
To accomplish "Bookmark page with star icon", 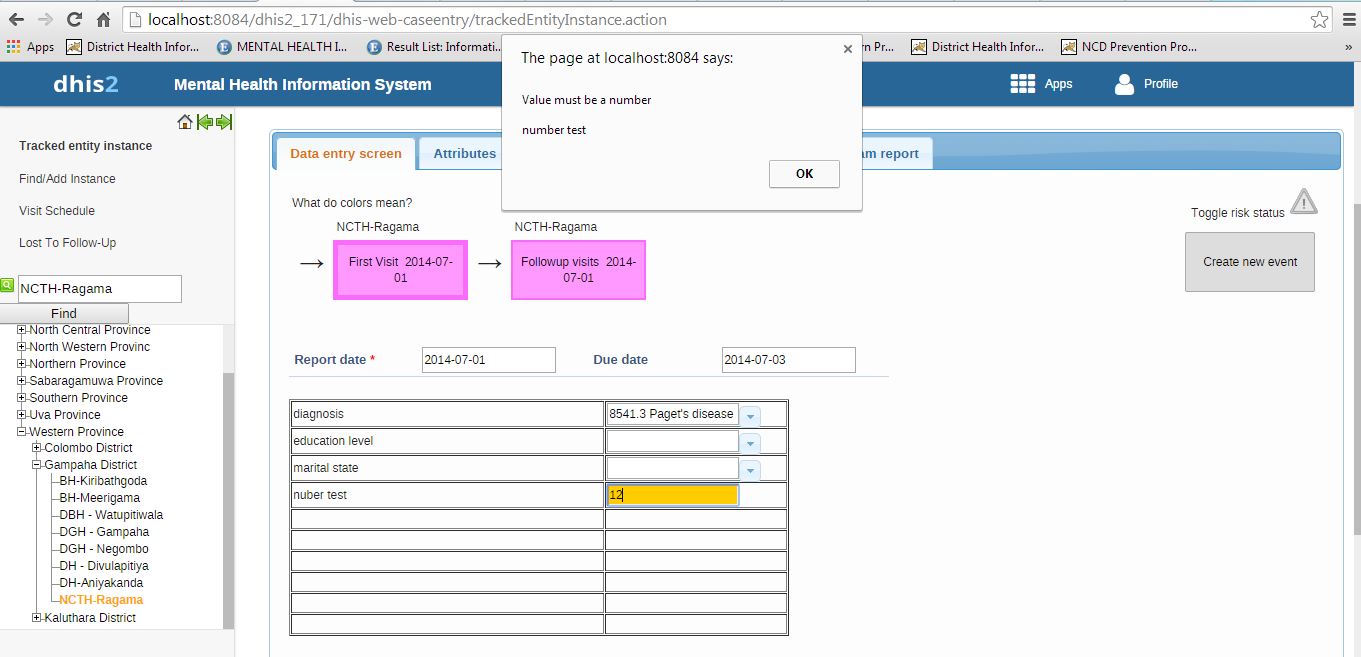I will (x=1320, y=19).
